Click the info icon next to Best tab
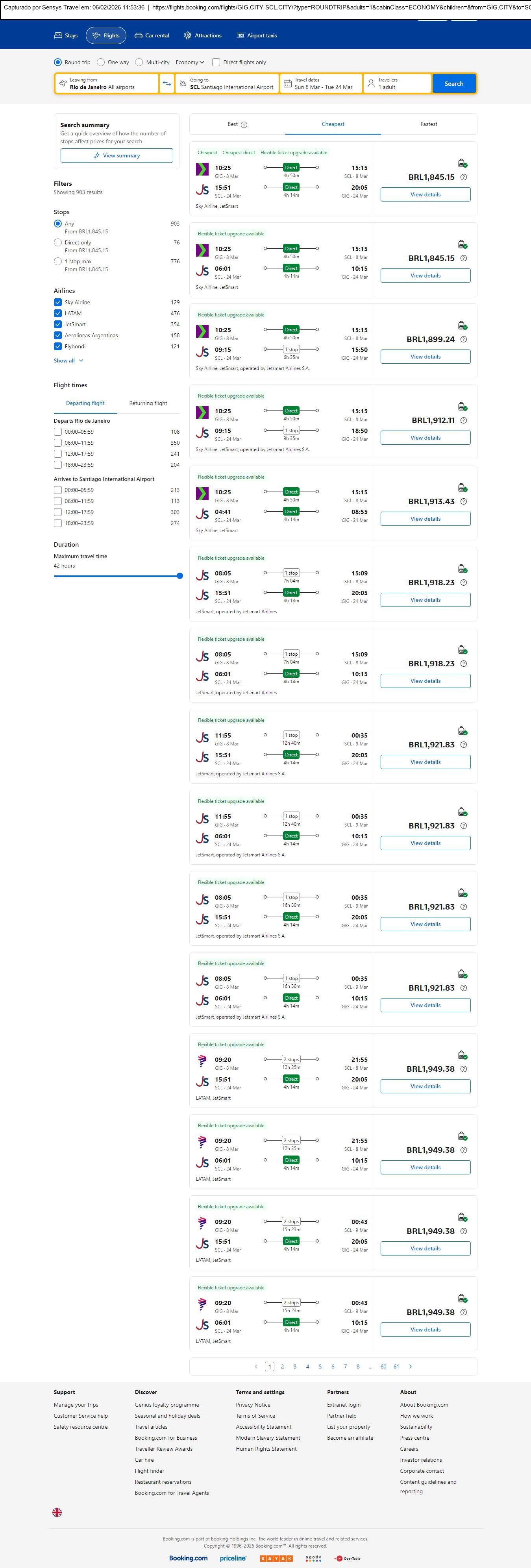Viewport: 531px width, 1568px height. [x=244, y=125]
